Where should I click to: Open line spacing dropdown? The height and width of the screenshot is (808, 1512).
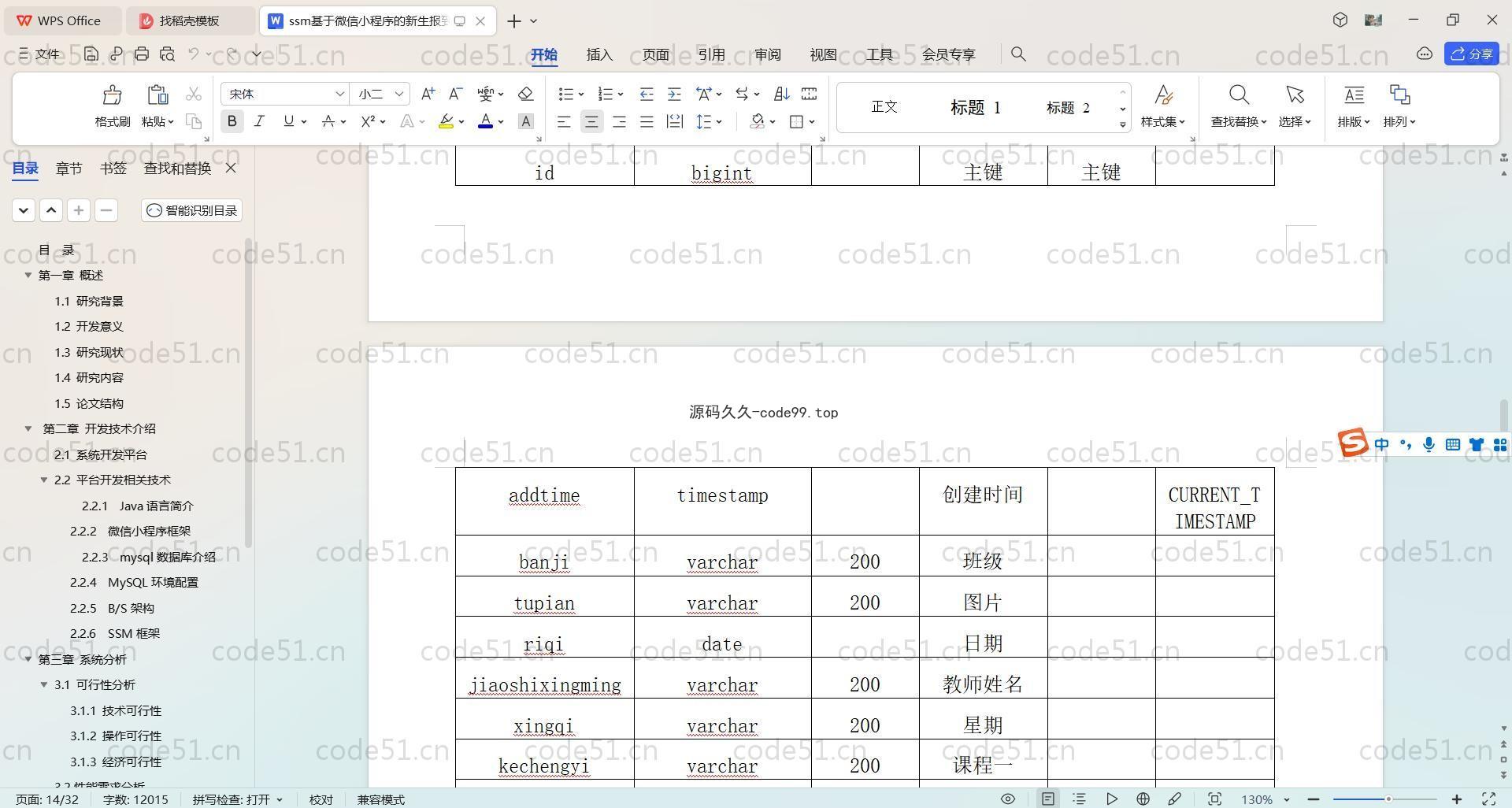coord(719,122)
